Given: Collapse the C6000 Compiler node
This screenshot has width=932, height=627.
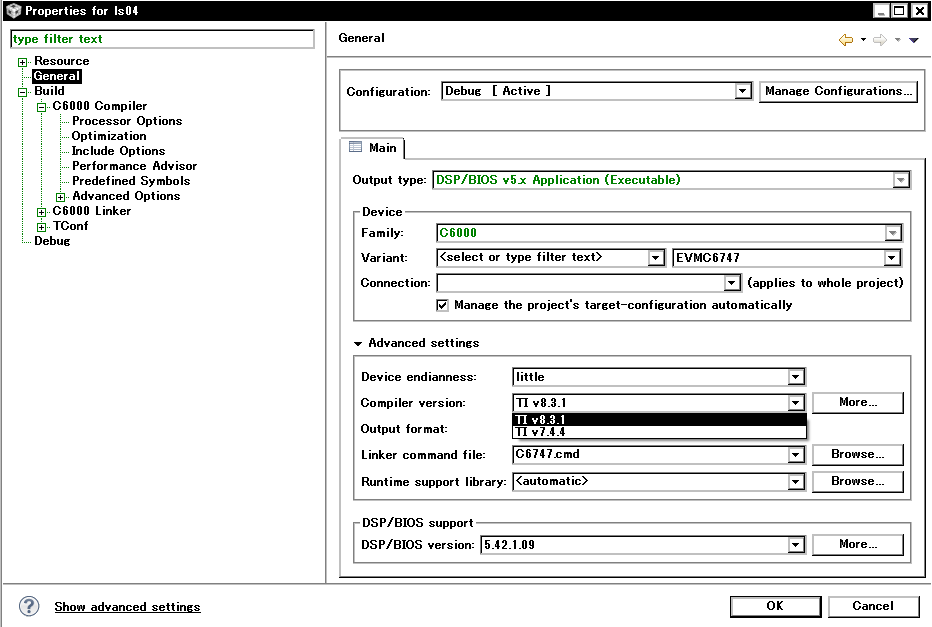Looking at the screenshot, I should click(x=41, y=107).
